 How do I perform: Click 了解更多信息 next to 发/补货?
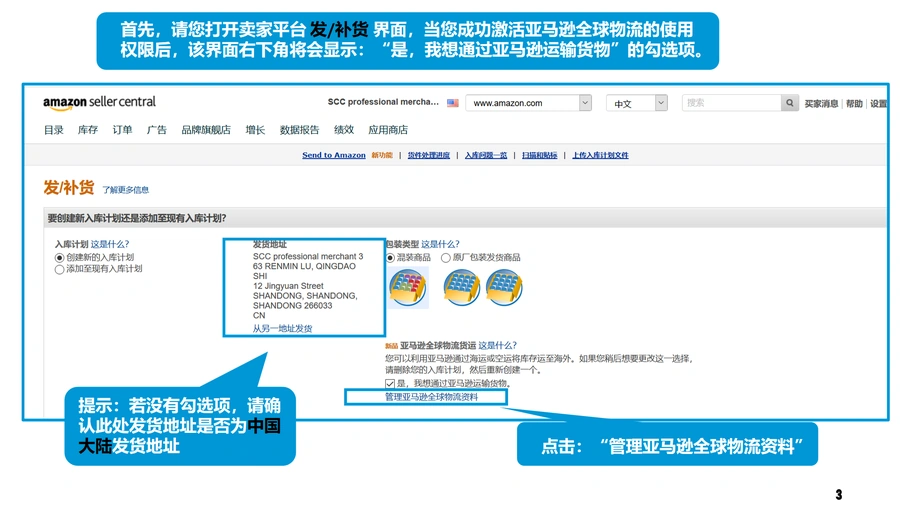click(x=126, y=190)
